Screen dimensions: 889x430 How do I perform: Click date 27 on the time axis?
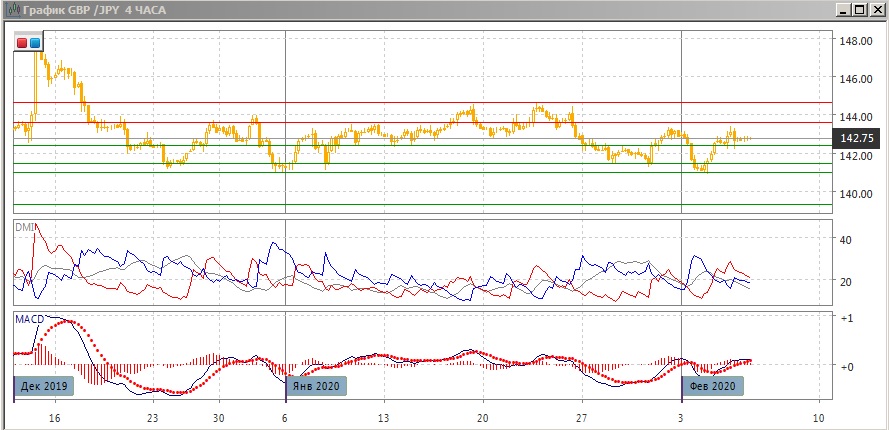pyautogui.click(x=582, y=418)
